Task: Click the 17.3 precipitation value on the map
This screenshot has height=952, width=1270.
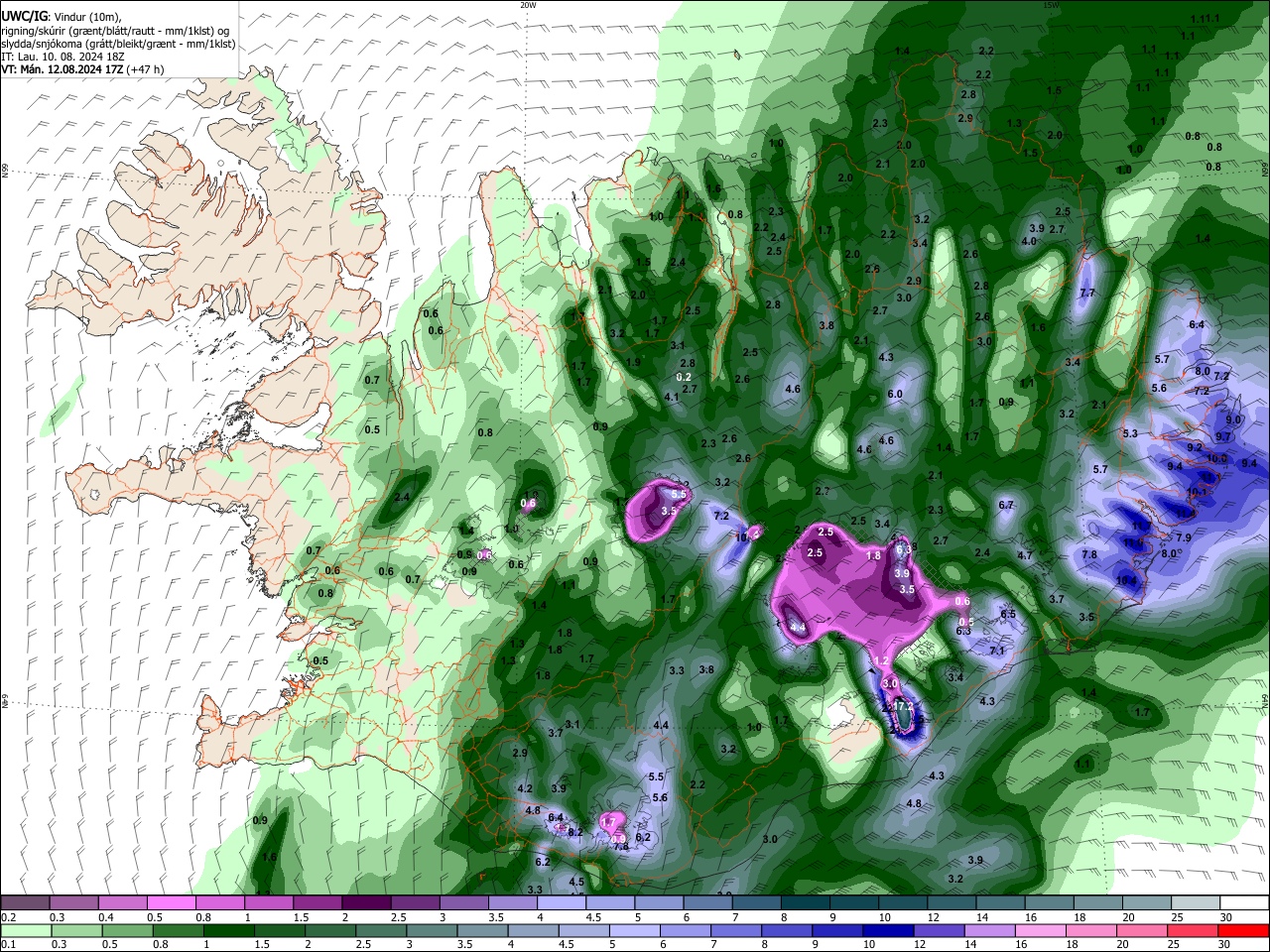Action: click(903, 705)
